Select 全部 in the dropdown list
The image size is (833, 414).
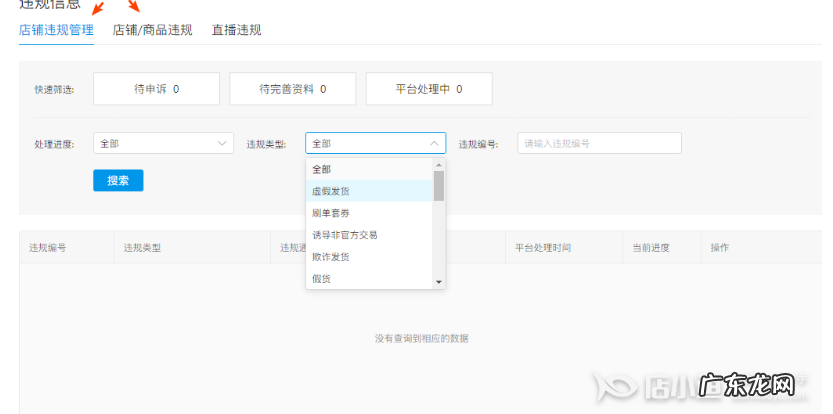coord(370,169)
